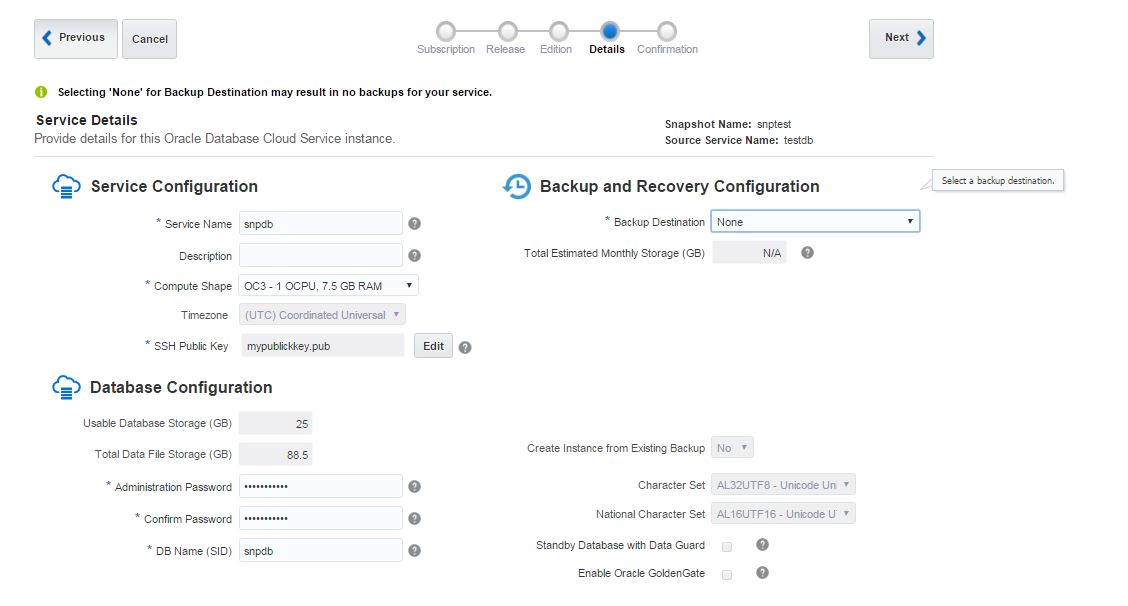Open the Backup Destination dropdown

[x=815, y=222]
